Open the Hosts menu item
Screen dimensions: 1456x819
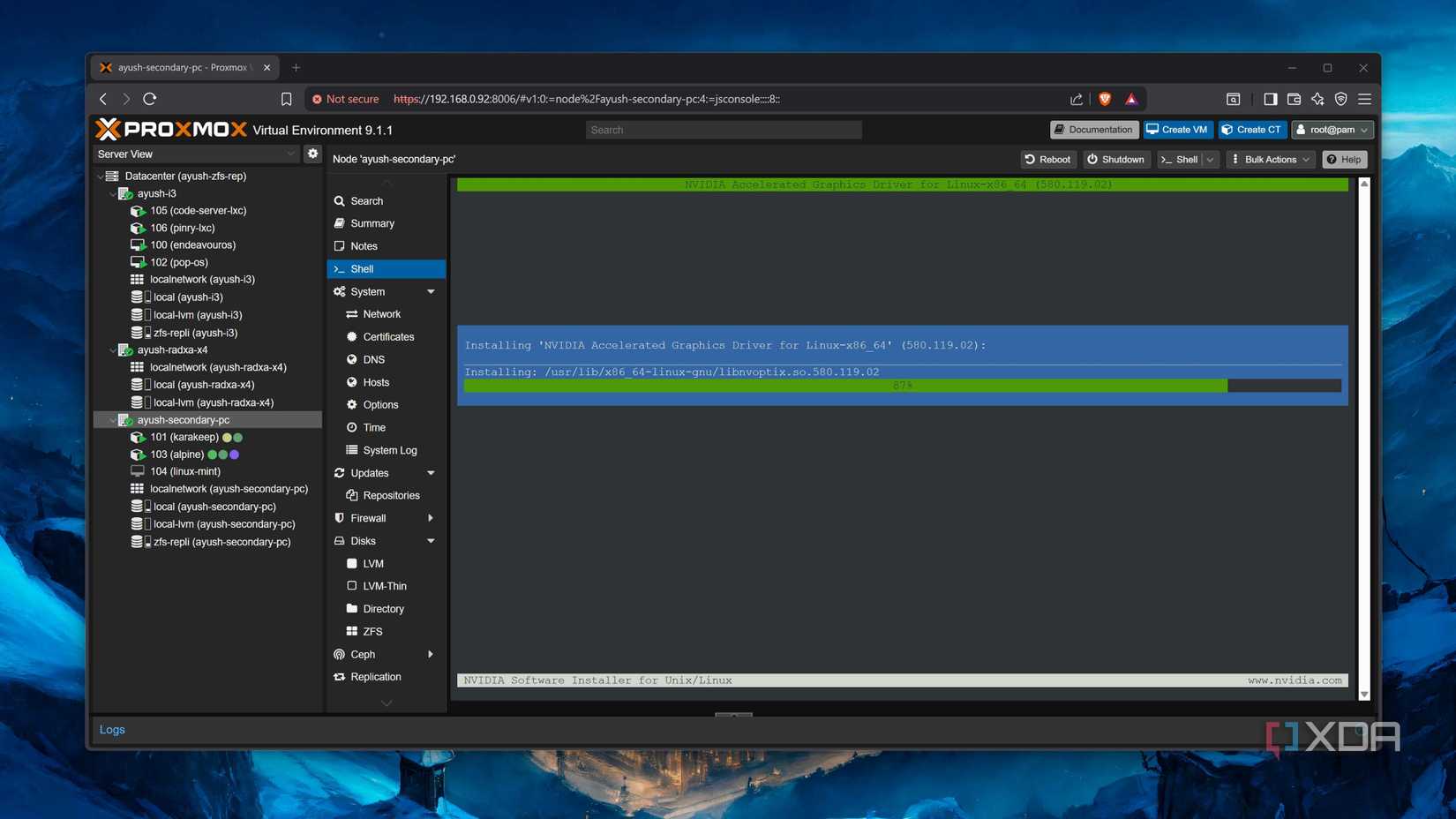tap(387, 382)
